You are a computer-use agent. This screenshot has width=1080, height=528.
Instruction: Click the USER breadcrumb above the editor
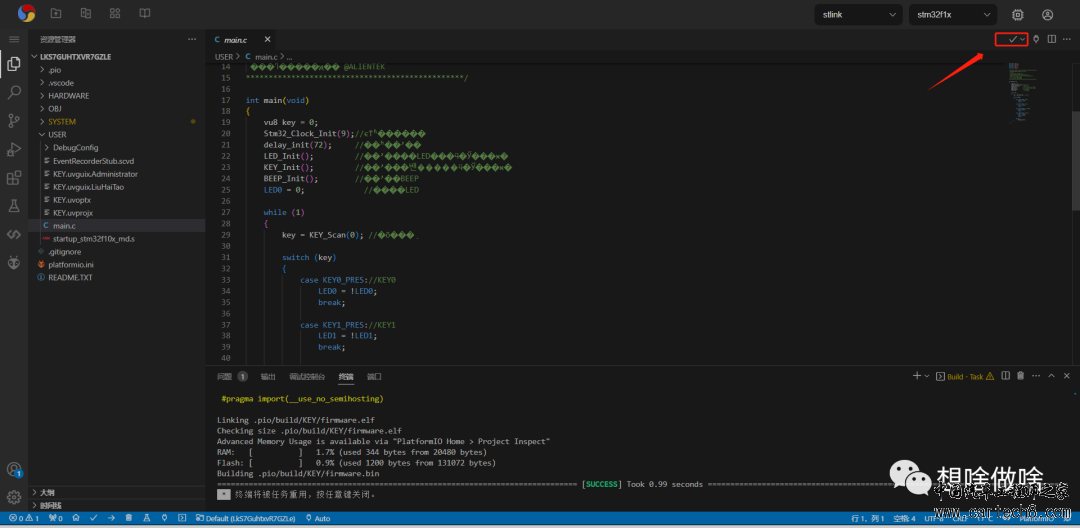coord(224,56)
